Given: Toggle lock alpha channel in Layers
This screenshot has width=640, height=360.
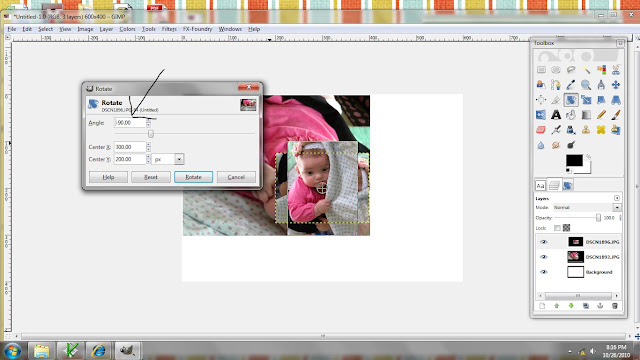Looking at the screenshot, I should (x=567, y=228).
